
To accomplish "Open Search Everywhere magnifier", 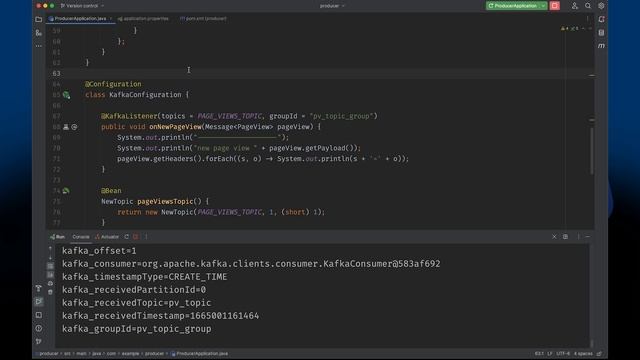I will (x=588, y=6).
